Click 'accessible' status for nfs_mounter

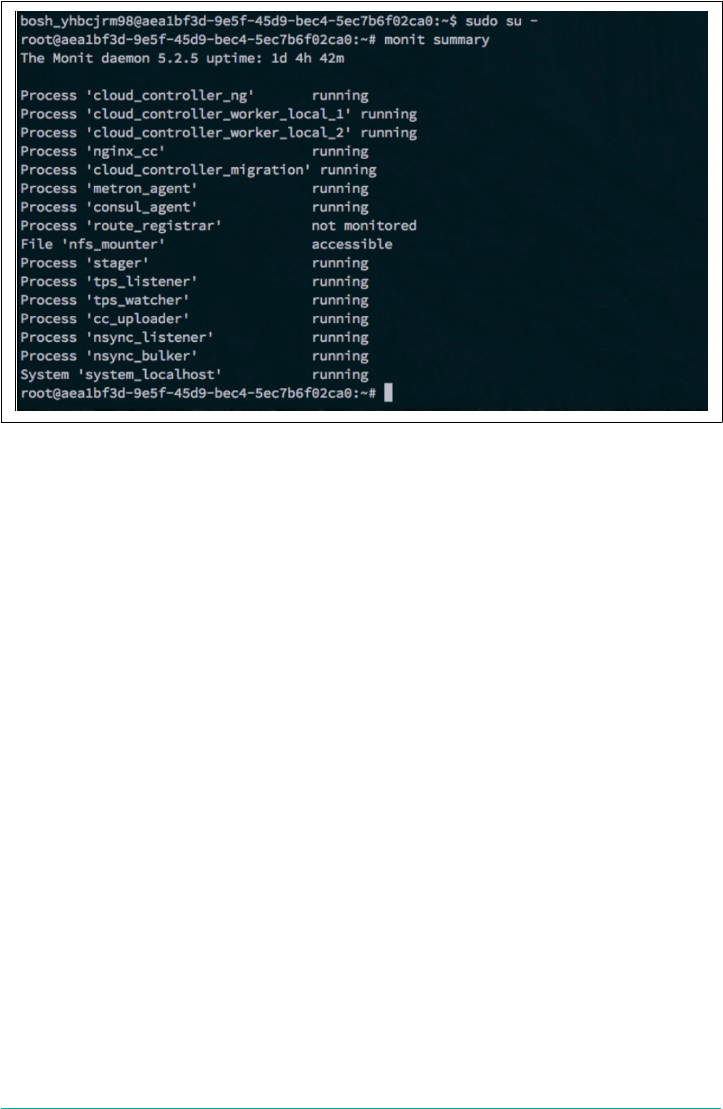352,244
